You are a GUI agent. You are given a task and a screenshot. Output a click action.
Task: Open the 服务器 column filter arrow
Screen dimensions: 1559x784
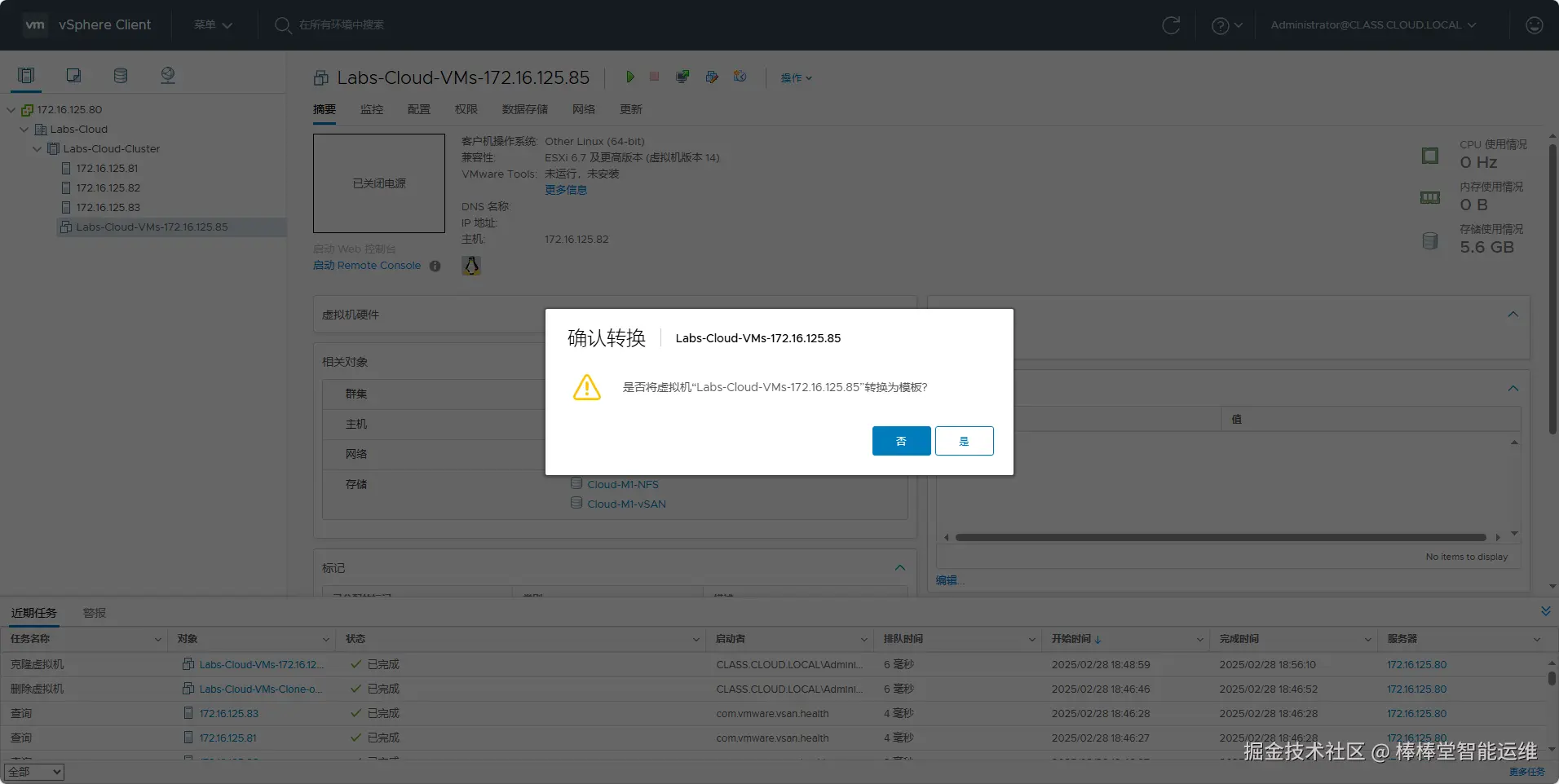[1537, 640]
